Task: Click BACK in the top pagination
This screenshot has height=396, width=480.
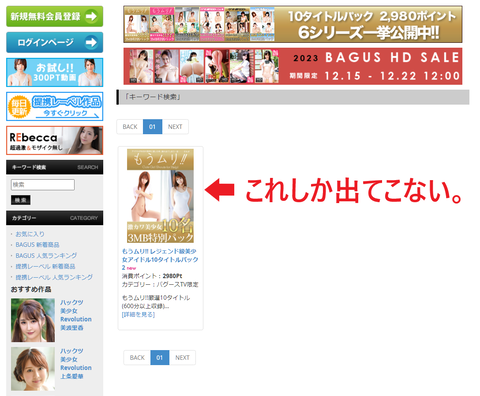Action: (130, 127)
